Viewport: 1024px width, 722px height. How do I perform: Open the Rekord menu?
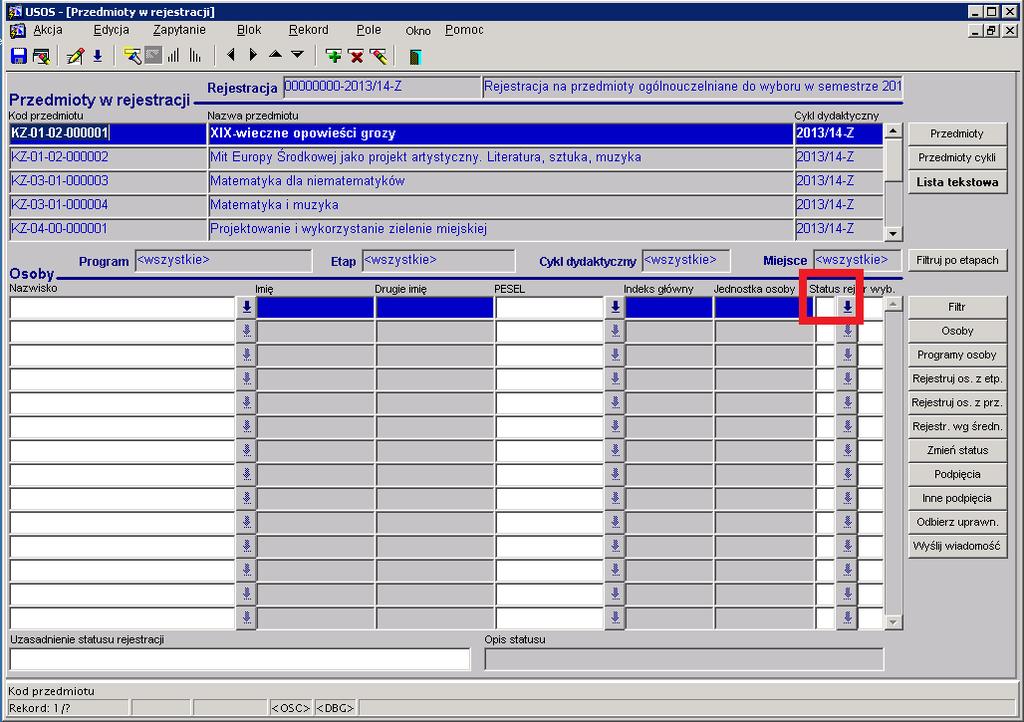click(x=308, y=30)
